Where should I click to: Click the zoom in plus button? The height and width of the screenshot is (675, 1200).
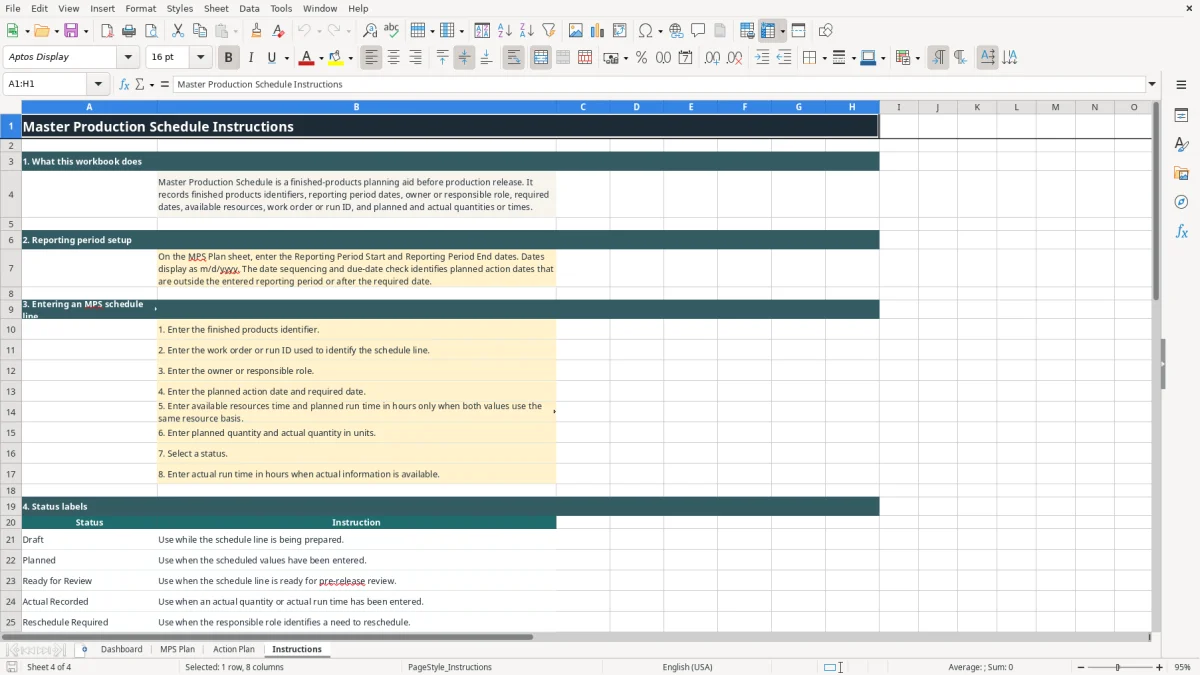[x=1159, y=667]
